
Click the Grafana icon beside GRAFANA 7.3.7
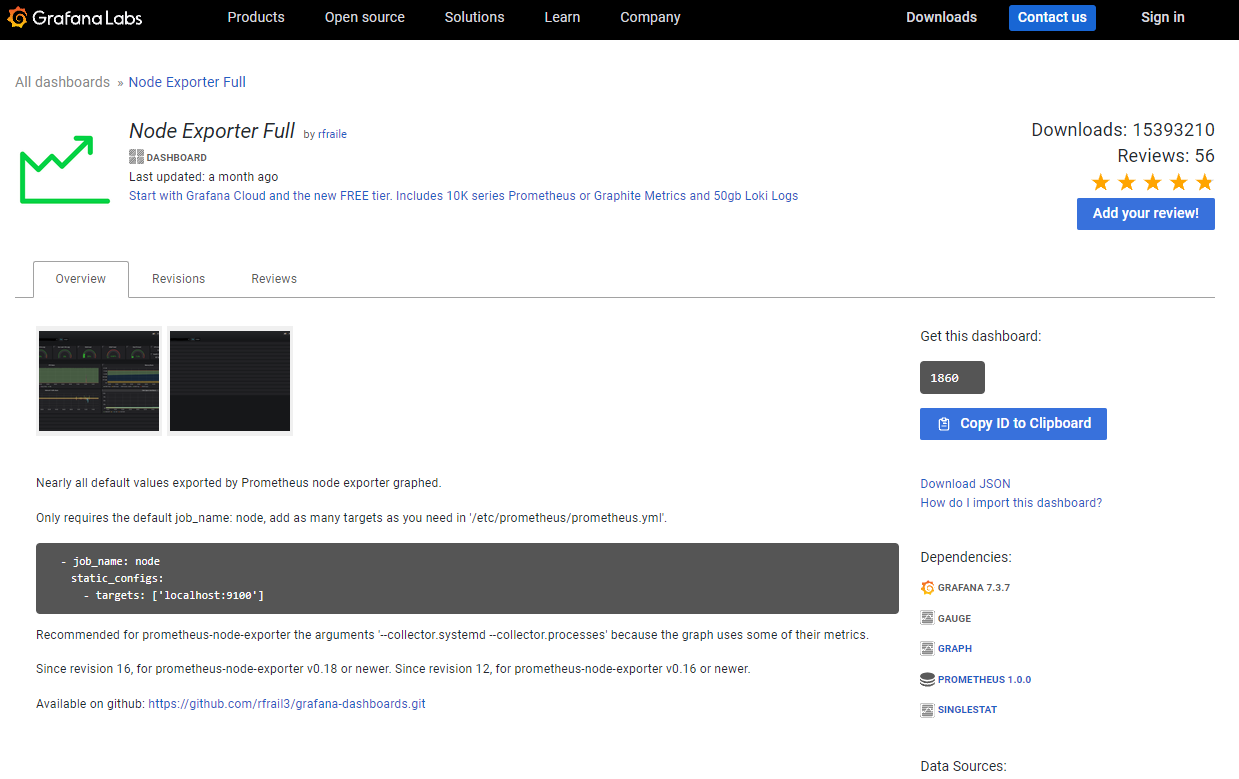coord(927,587)
